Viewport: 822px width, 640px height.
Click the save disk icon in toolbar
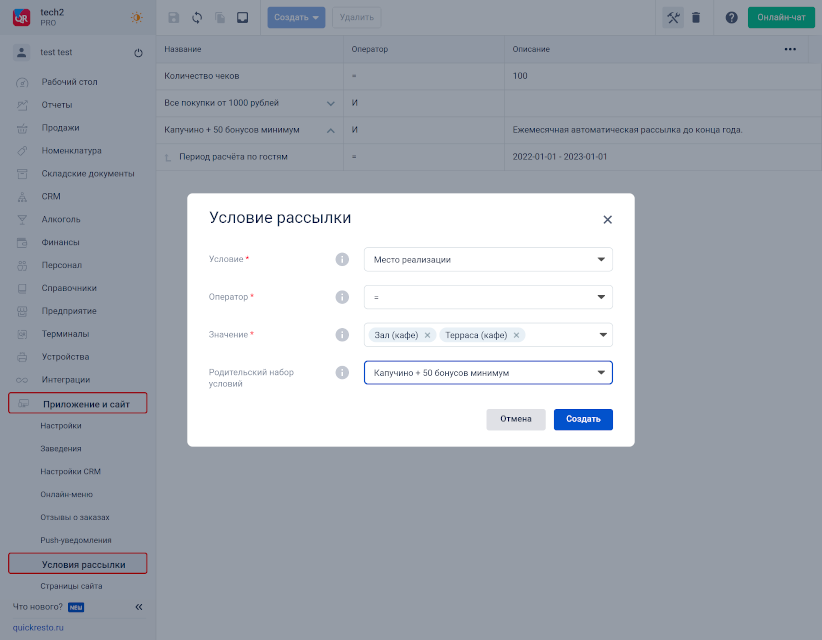(174, 17)
